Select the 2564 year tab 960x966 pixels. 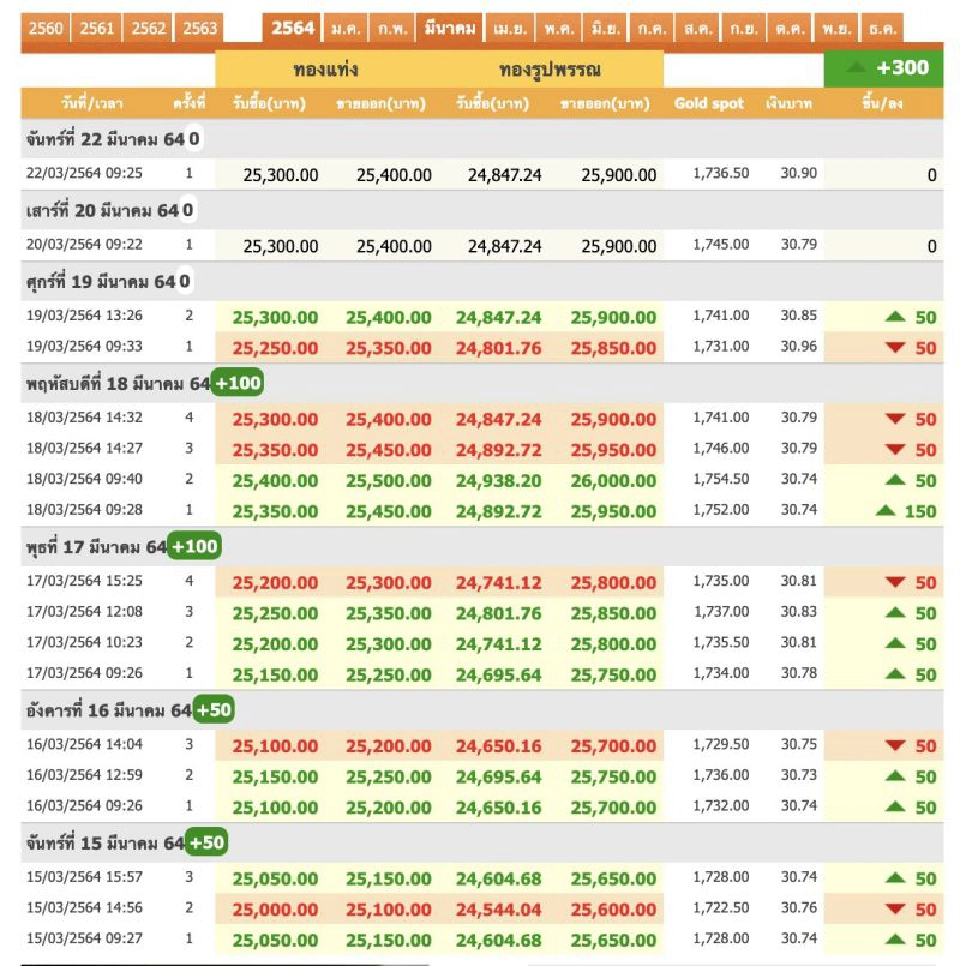tap(293, 28)
